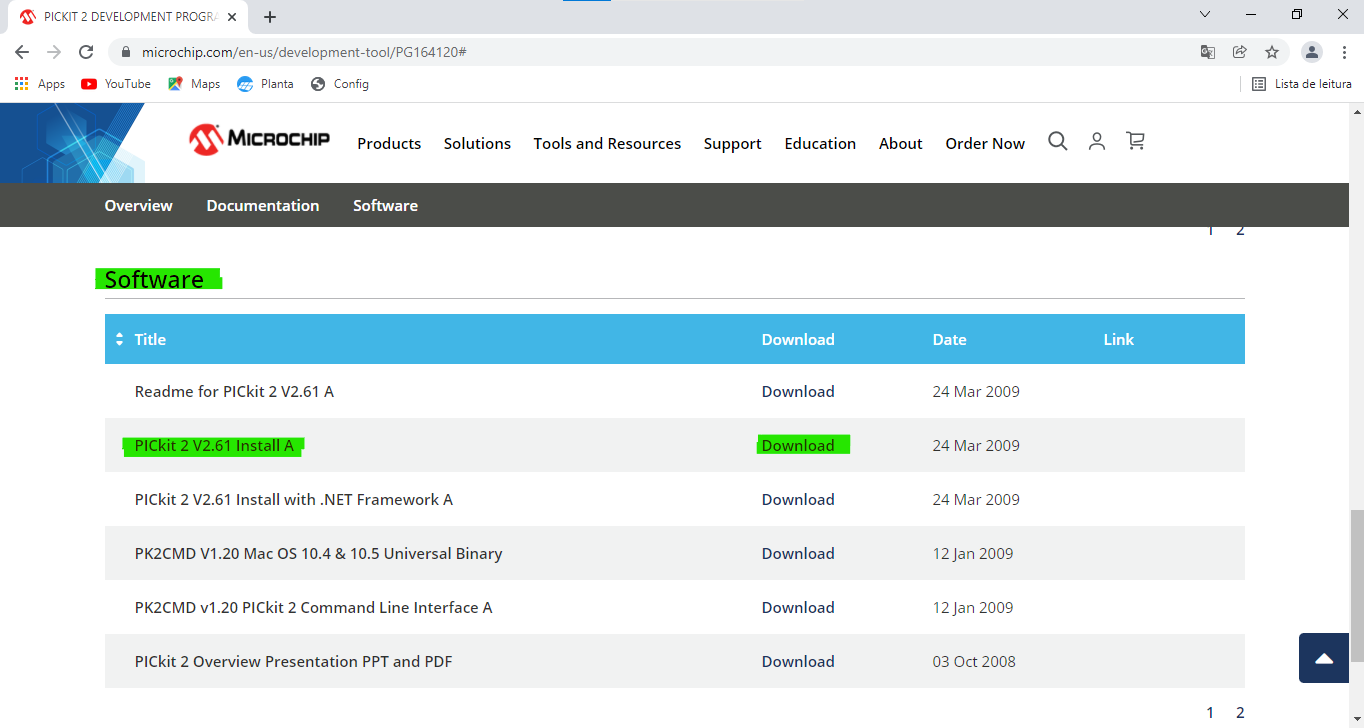The image size is (1364, 728).
Task: Open the Products menu
Action: [x=389, y=144]
